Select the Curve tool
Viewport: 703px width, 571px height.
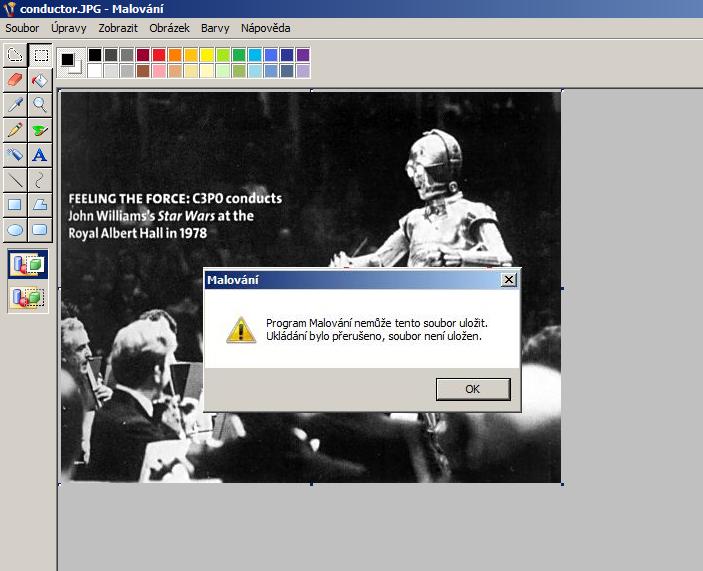point(40,180)
